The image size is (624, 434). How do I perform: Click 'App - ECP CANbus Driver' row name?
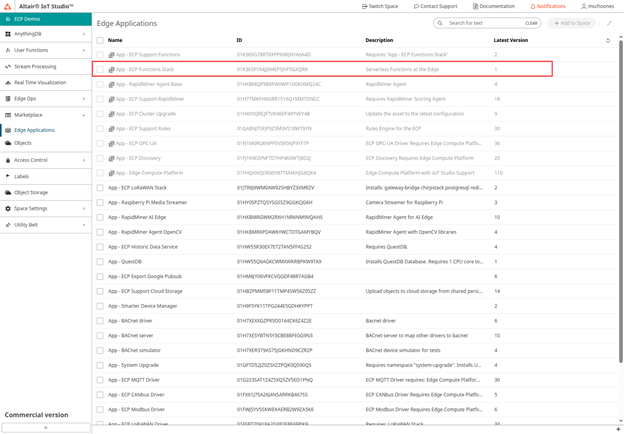click(136, 395)
